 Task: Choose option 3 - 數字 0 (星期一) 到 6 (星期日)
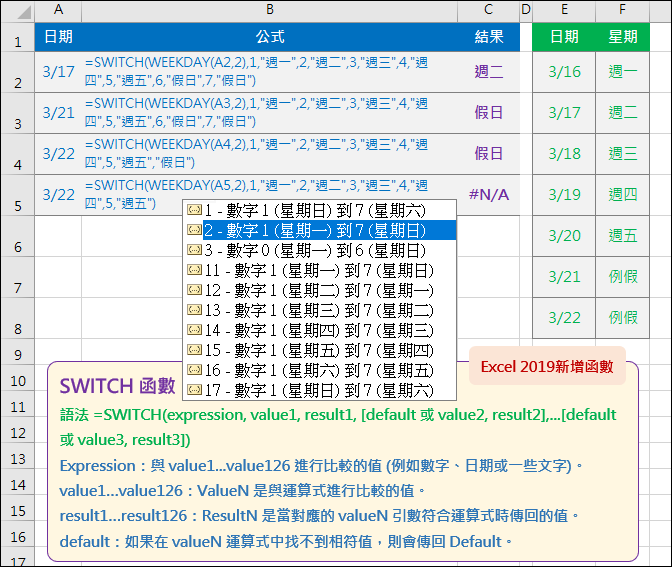tap(319, 250)
